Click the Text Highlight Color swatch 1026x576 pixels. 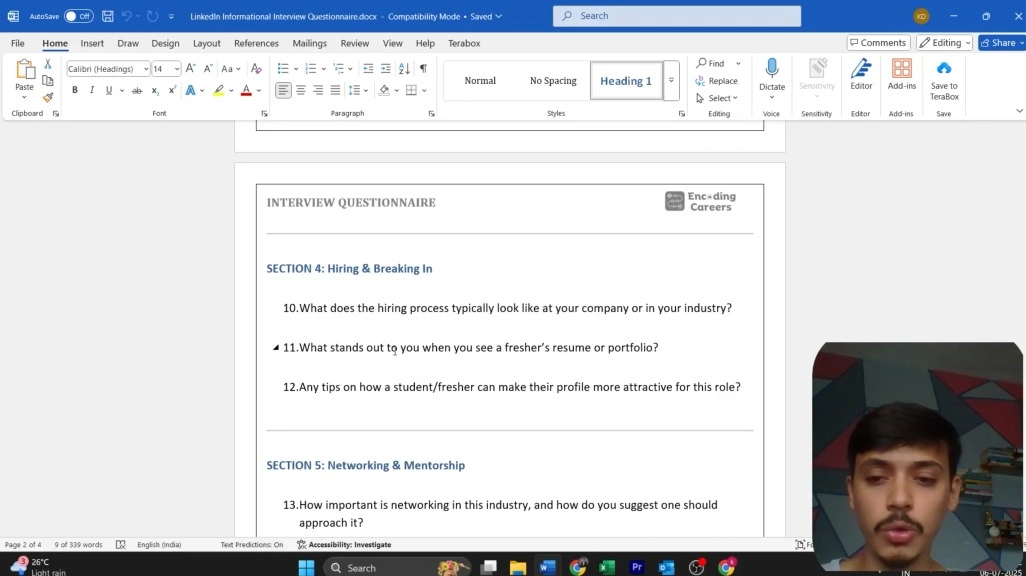coord(219,90)
